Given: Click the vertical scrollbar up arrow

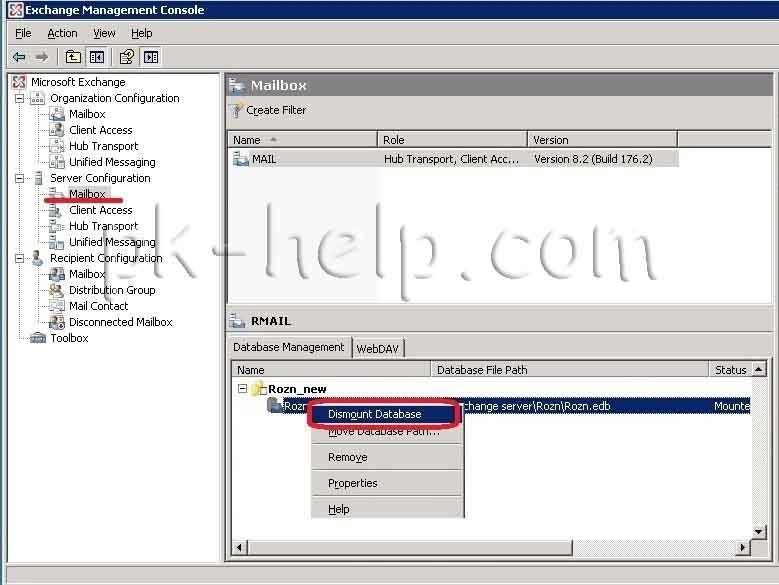Looking at the screenshot, I should pos(759,369).
